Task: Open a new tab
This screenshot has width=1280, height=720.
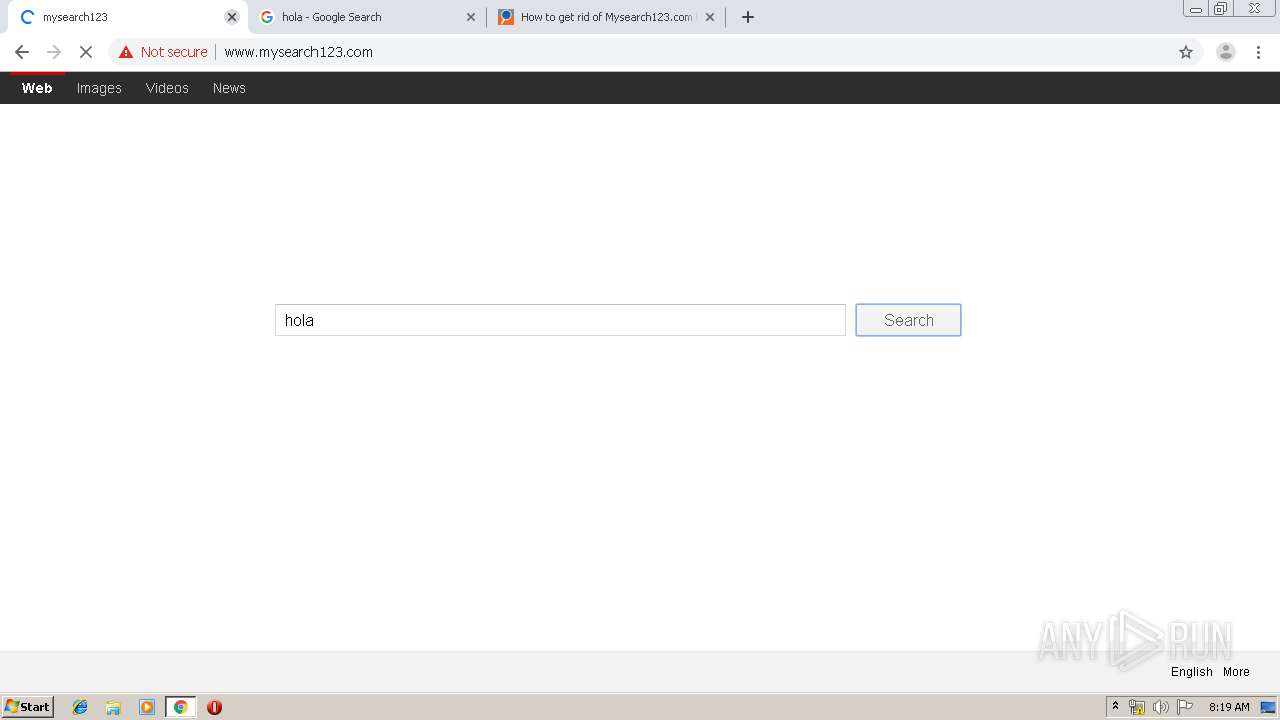Action: 748,17
